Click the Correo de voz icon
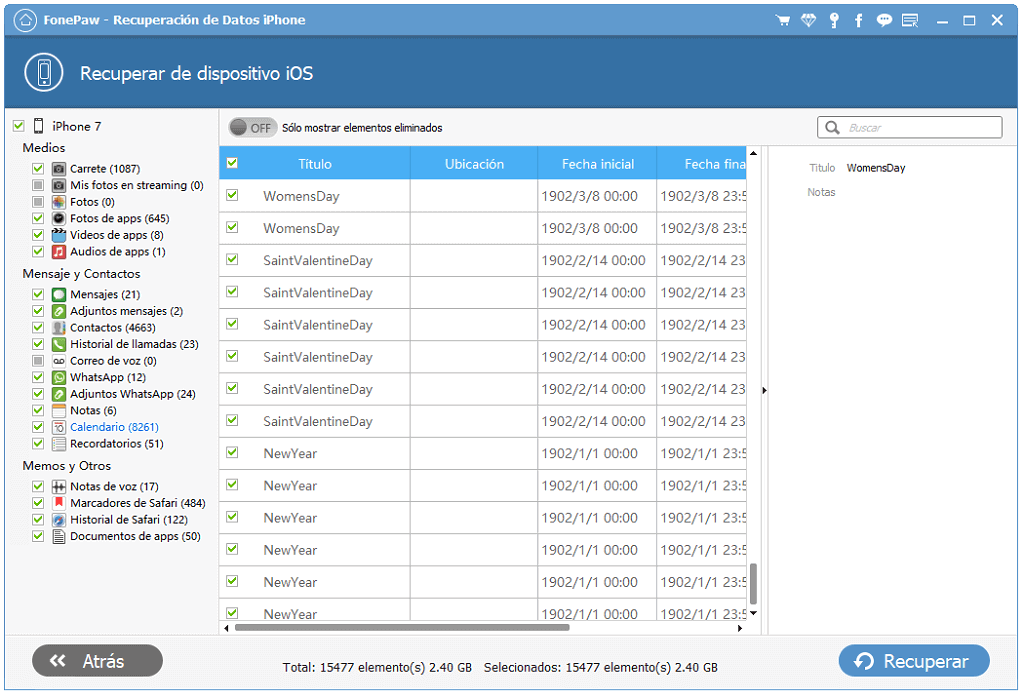 click(59, 361)
